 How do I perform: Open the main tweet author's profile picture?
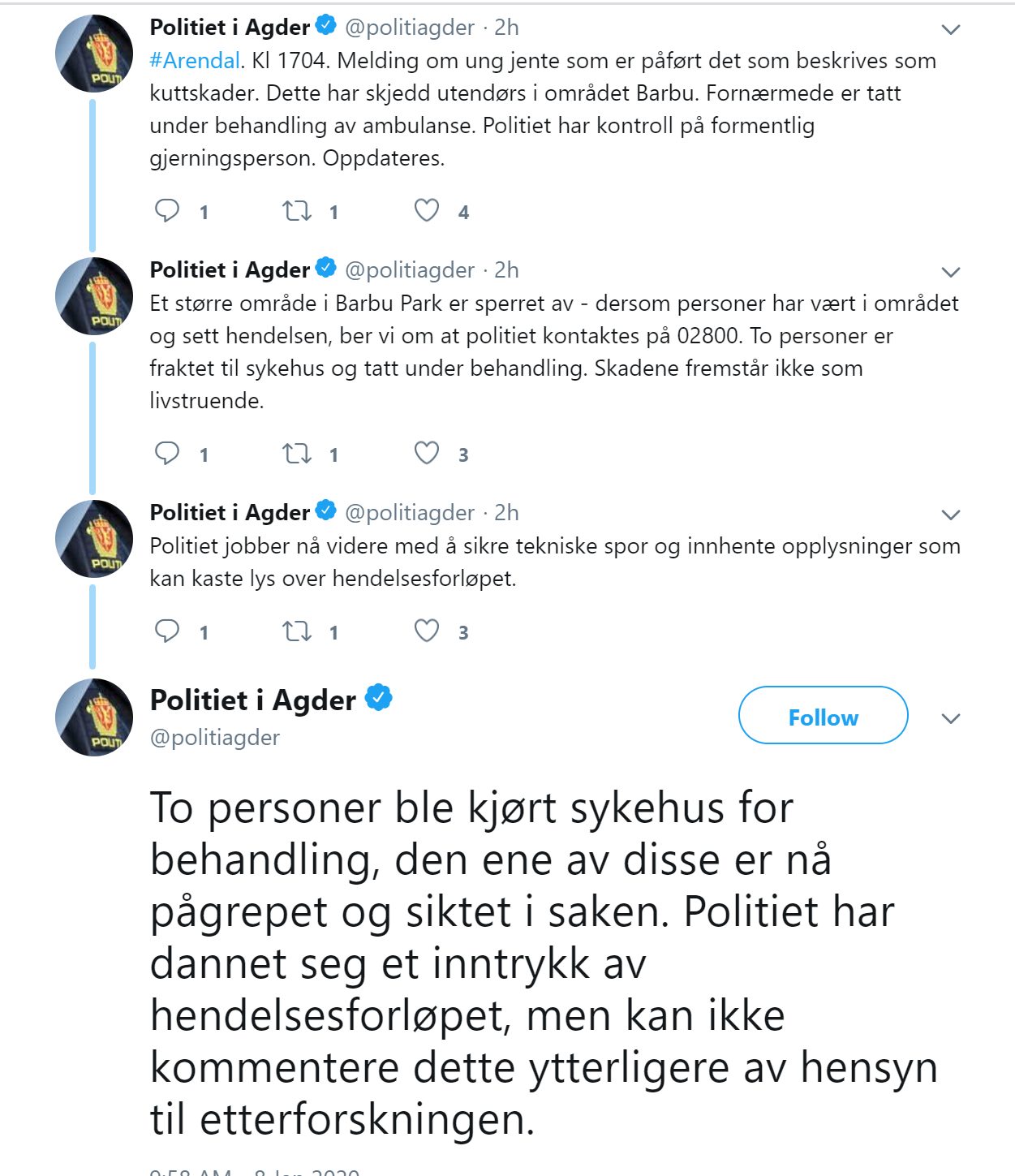(x=94, y=717)
